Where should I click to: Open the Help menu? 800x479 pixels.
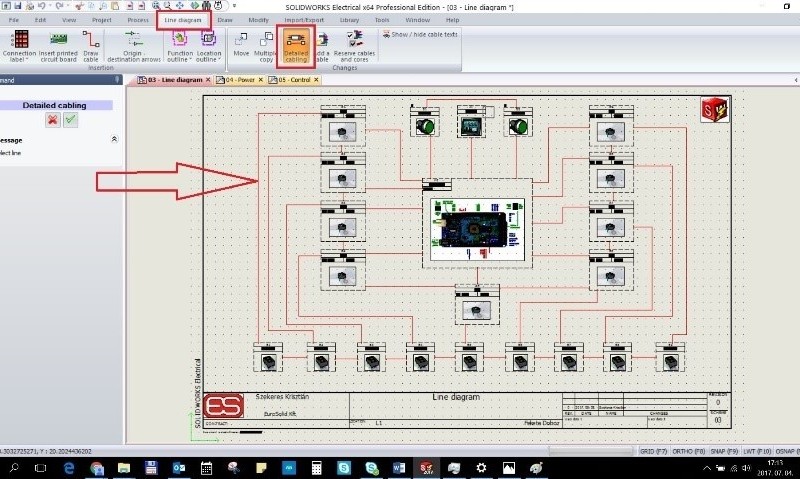[452, 20]
